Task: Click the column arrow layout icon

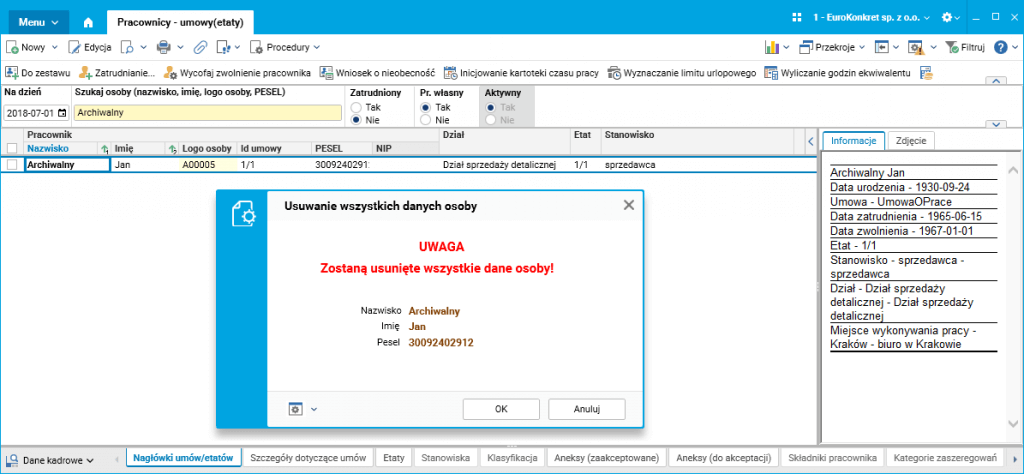Action: click(x=882, y=47)
